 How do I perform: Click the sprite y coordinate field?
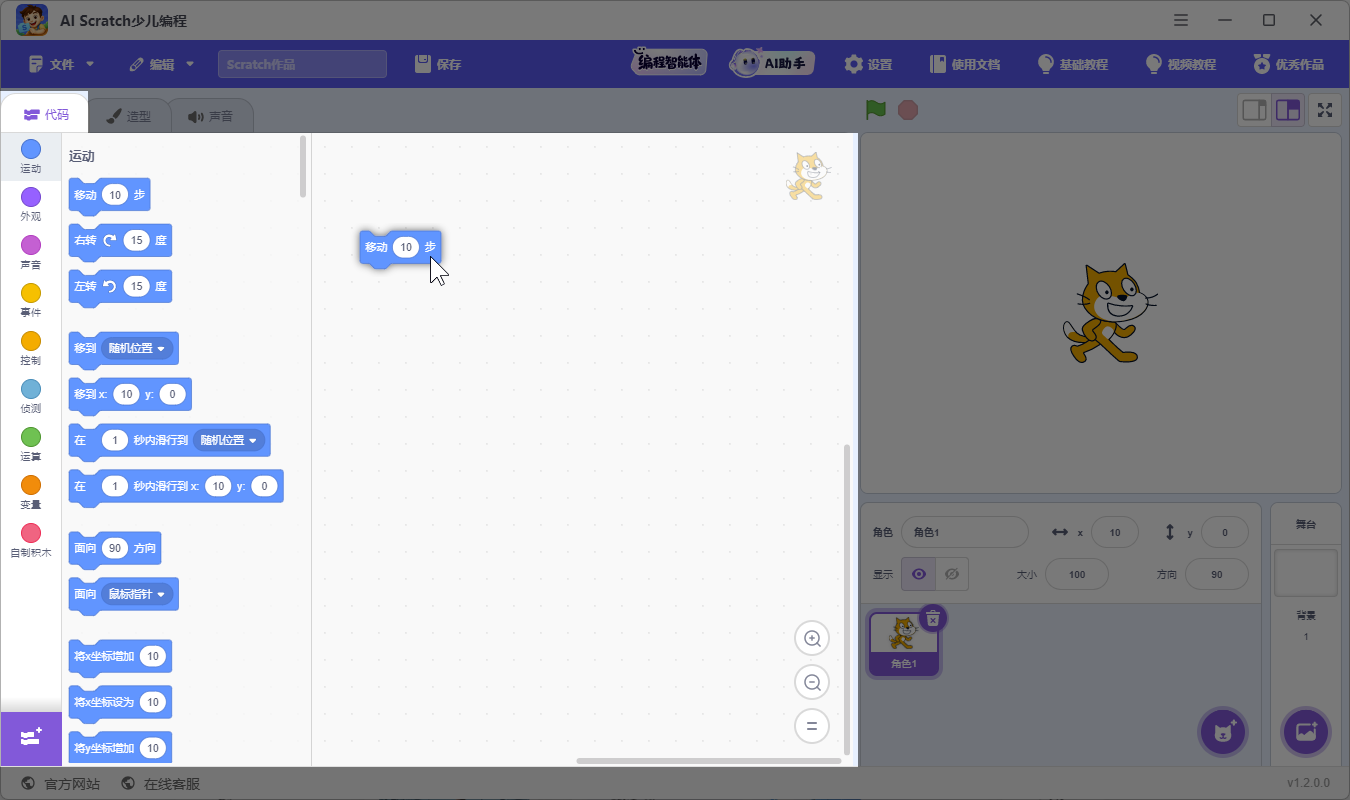click(1224, 533)
